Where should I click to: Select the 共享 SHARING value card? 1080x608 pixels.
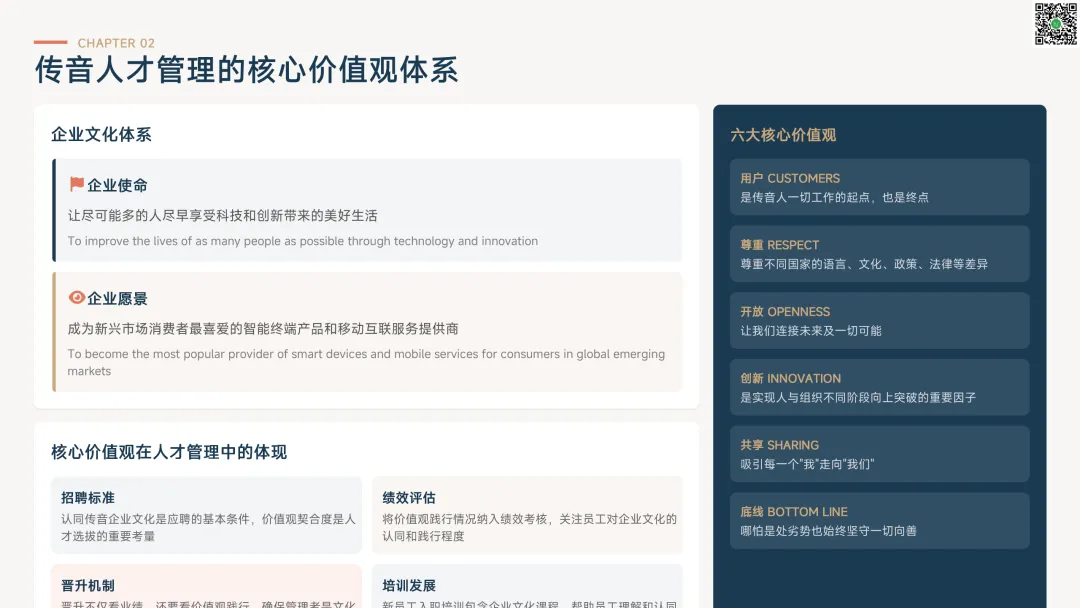(880, 454)
